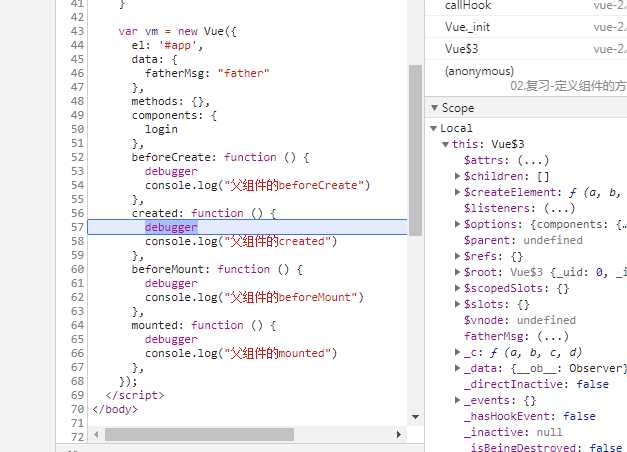The height and width of the screenshot is (452, 627).
Task: Click the vertical scrollbar thumb in code editor
Action: 415,151
